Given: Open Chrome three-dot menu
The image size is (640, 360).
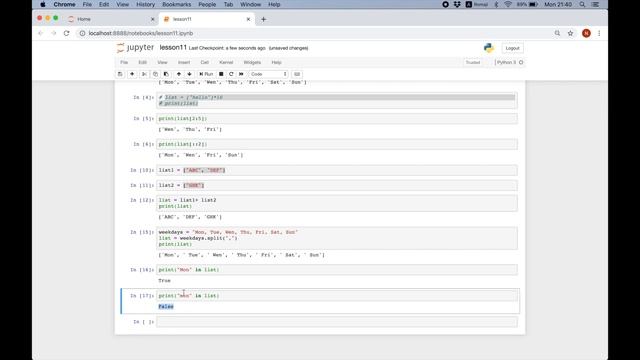Looking at the screenshot, I should [599, 33].
